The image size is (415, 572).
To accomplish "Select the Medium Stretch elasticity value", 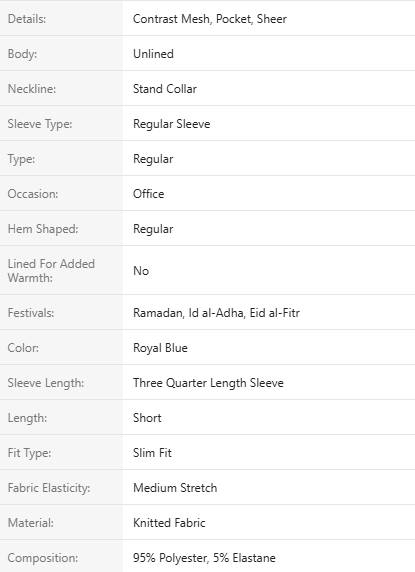I will pos(175,488).
